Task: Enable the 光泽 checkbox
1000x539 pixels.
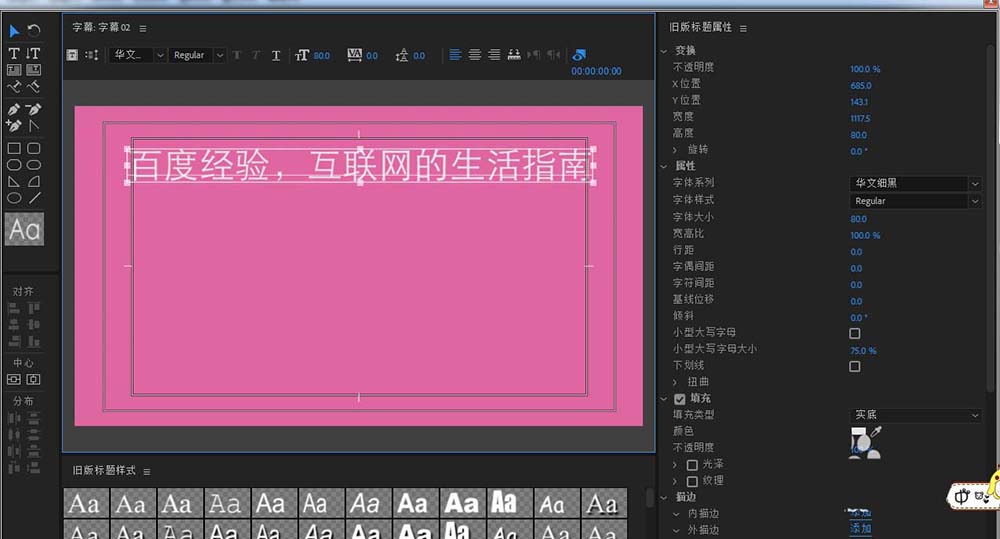Action: pyautogui.click(x=692, y=464)
